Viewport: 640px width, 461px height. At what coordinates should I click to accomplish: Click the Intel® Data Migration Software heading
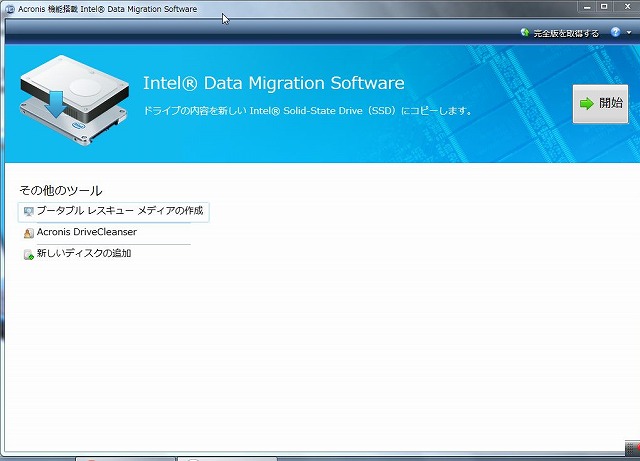(x=273, y=83)
